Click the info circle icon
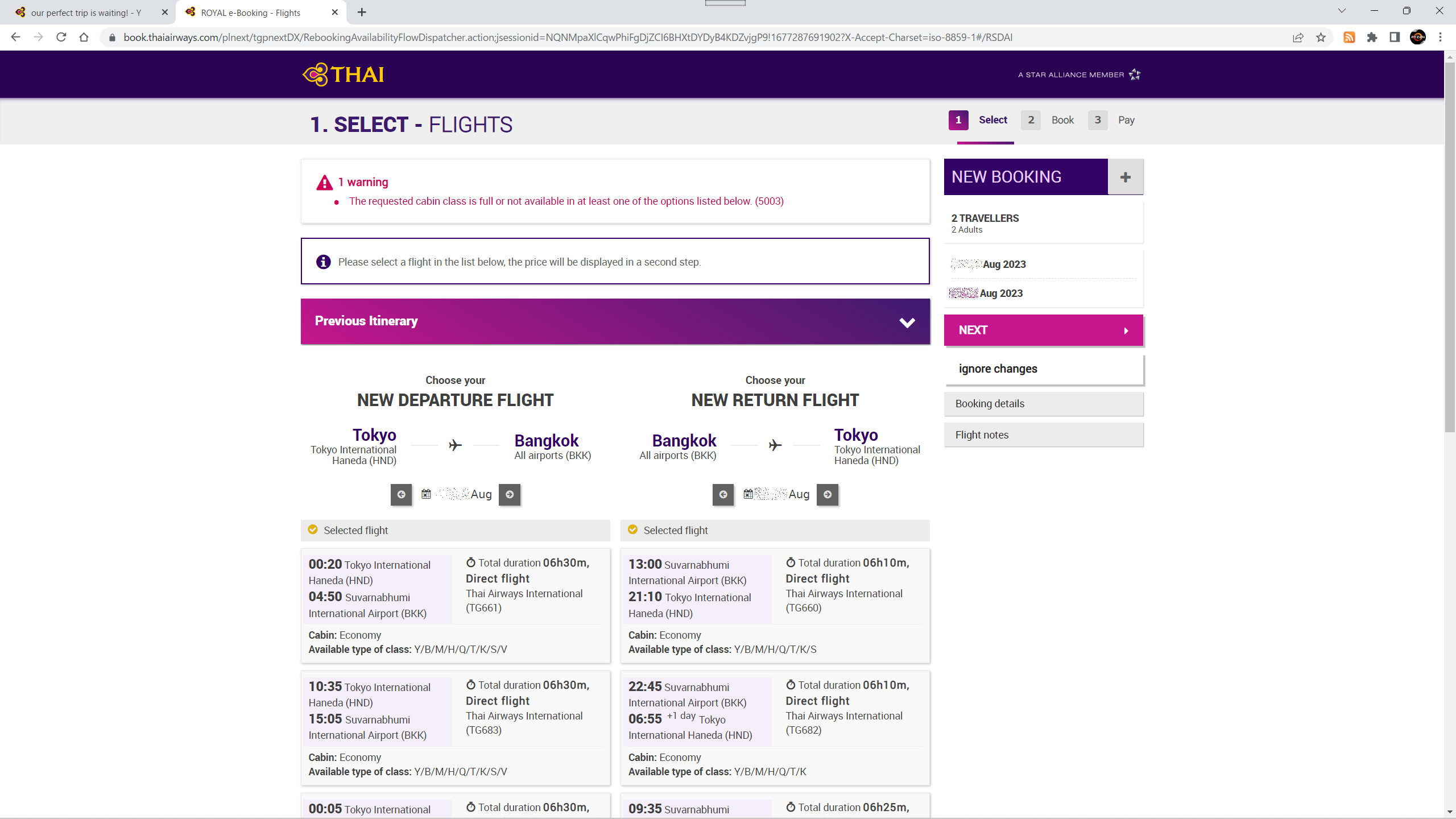 point(323,262)
